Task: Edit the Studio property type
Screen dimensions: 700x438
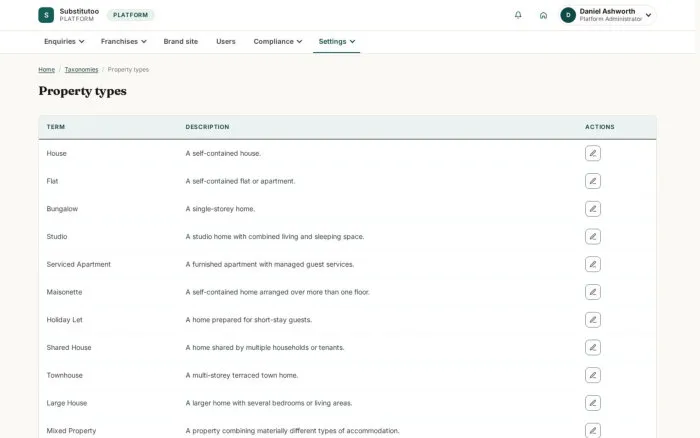Action: (x=592, y=236)
